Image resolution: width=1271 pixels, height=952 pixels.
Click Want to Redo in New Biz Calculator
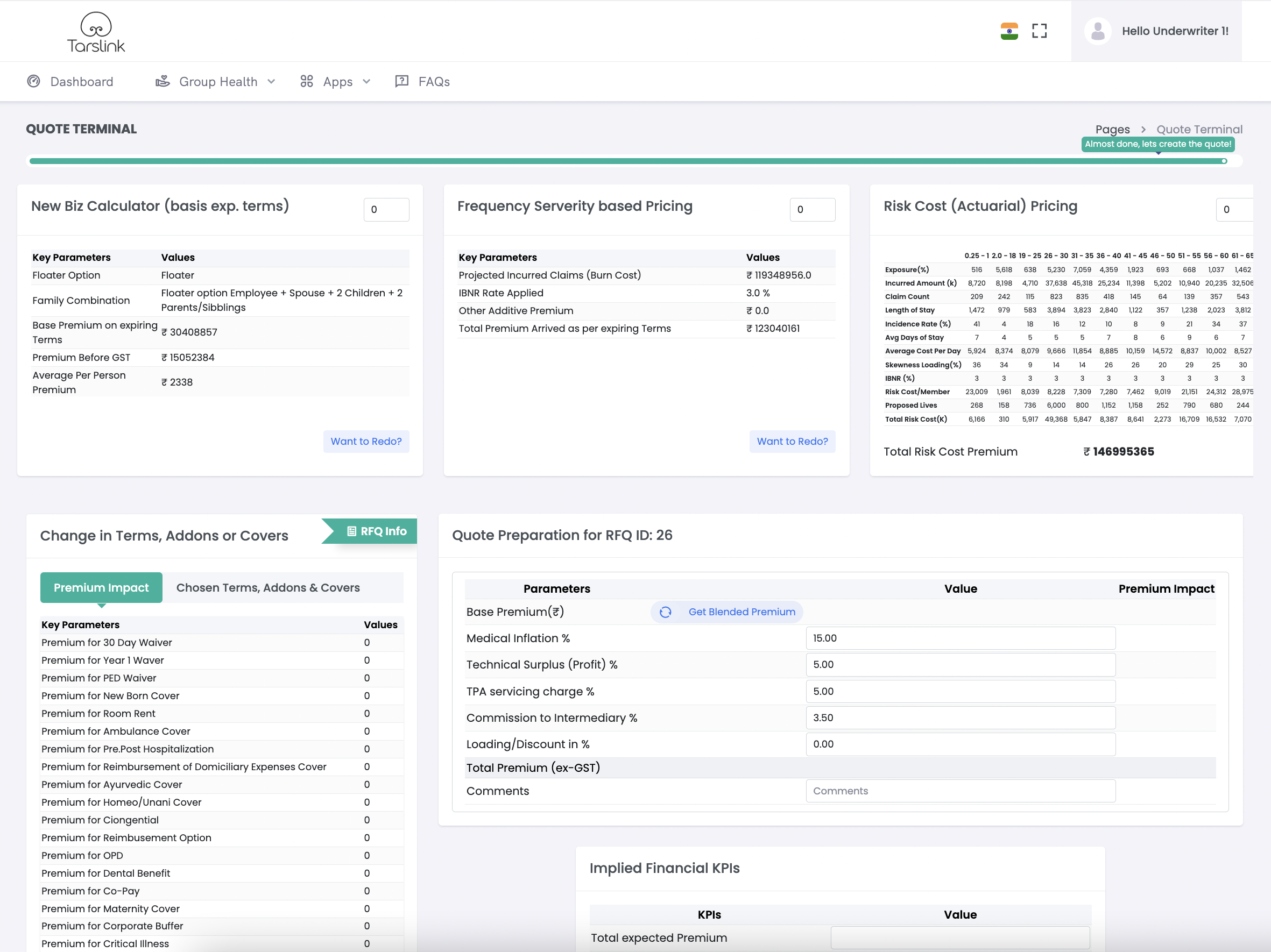tap(366, 441)
